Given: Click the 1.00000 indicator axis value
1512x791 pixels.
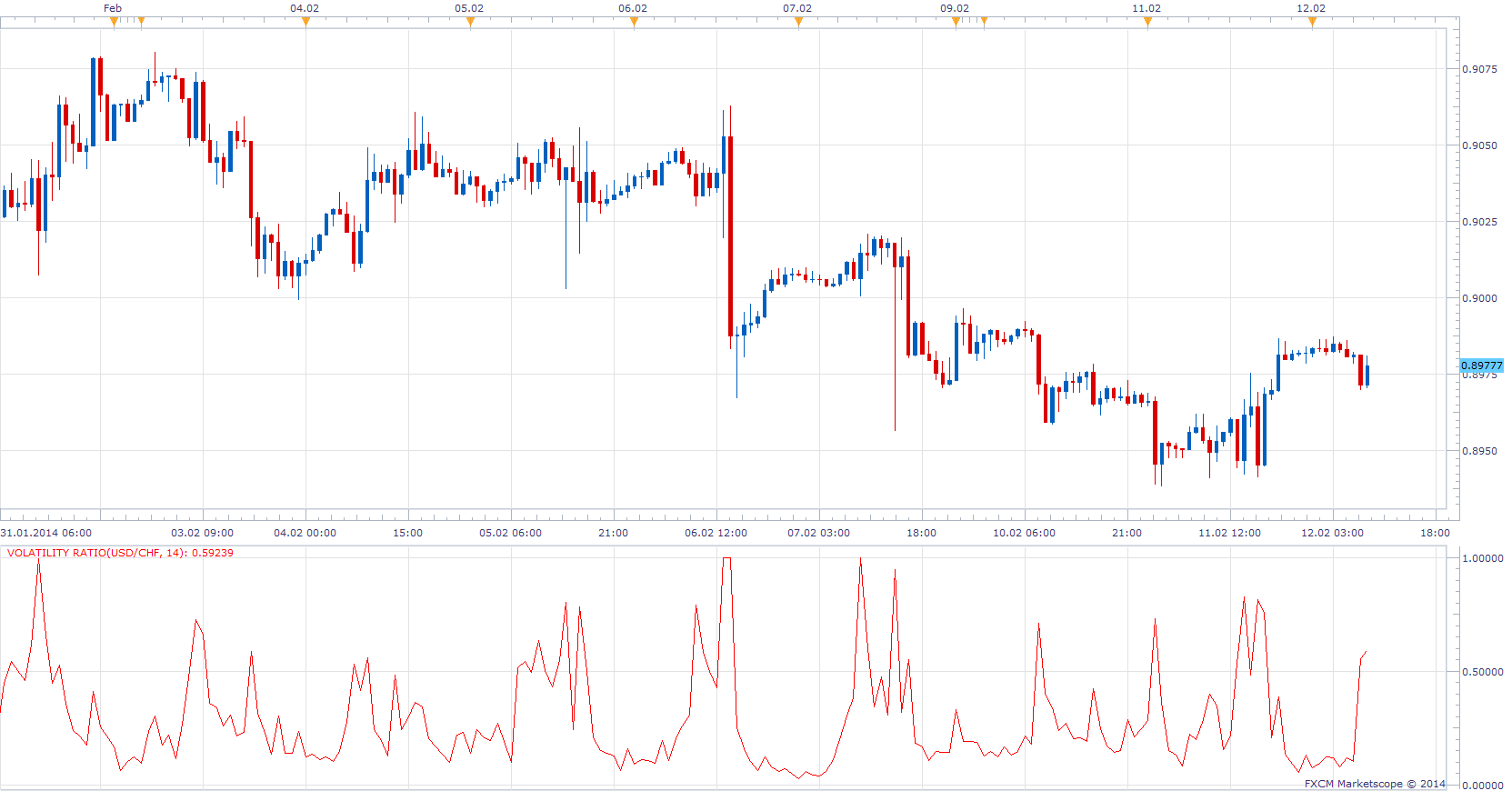Looking at the screenshot, I should (1482, 558).
